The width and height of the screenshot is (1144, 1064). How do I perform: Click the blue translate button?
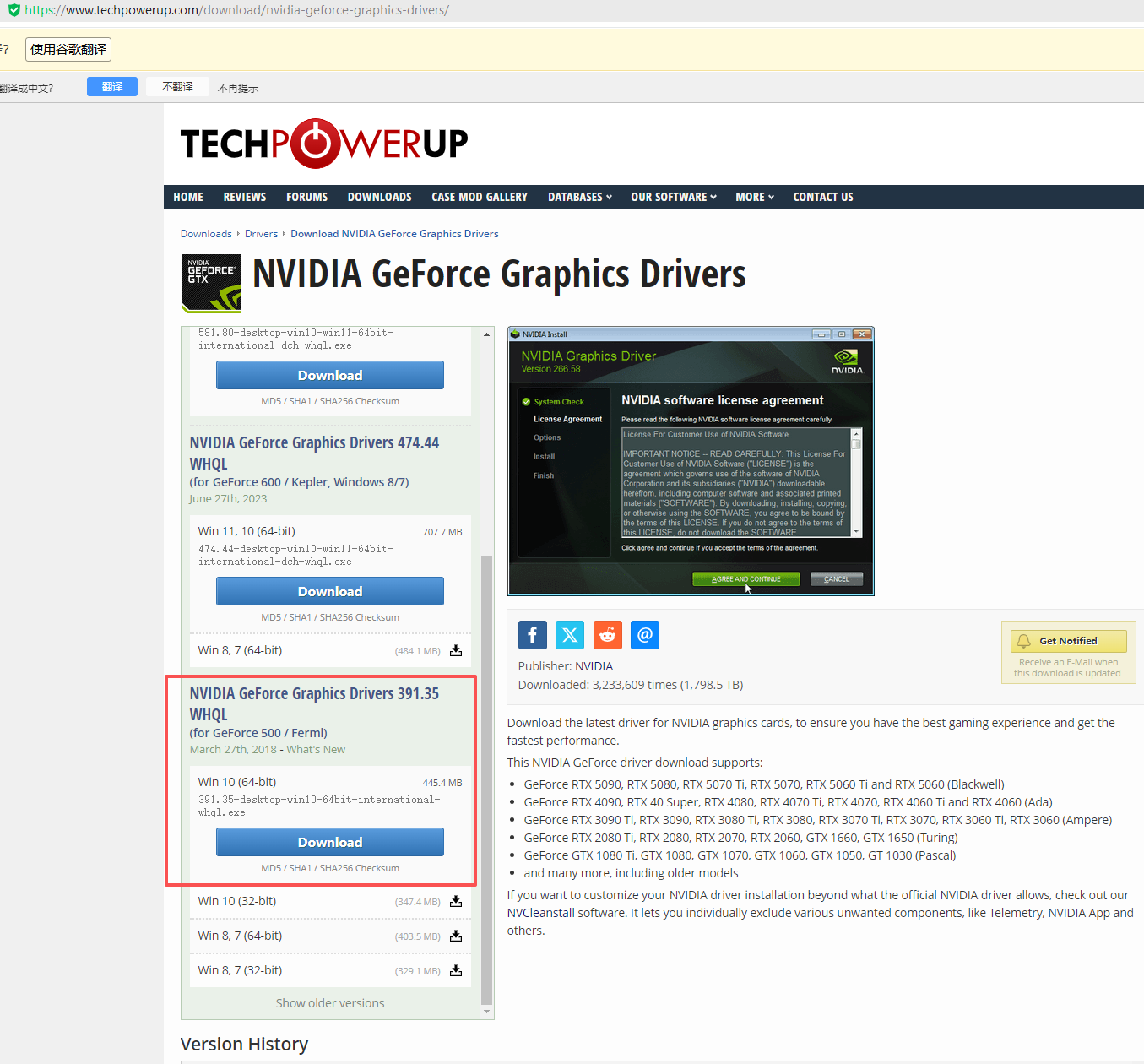click(x=111, y=87)
